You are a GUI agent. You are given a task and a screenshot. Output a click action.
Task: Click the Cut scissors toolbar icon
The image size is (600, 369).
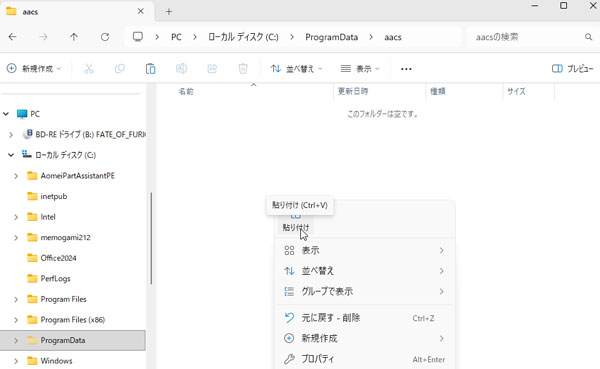pos(89,69)
